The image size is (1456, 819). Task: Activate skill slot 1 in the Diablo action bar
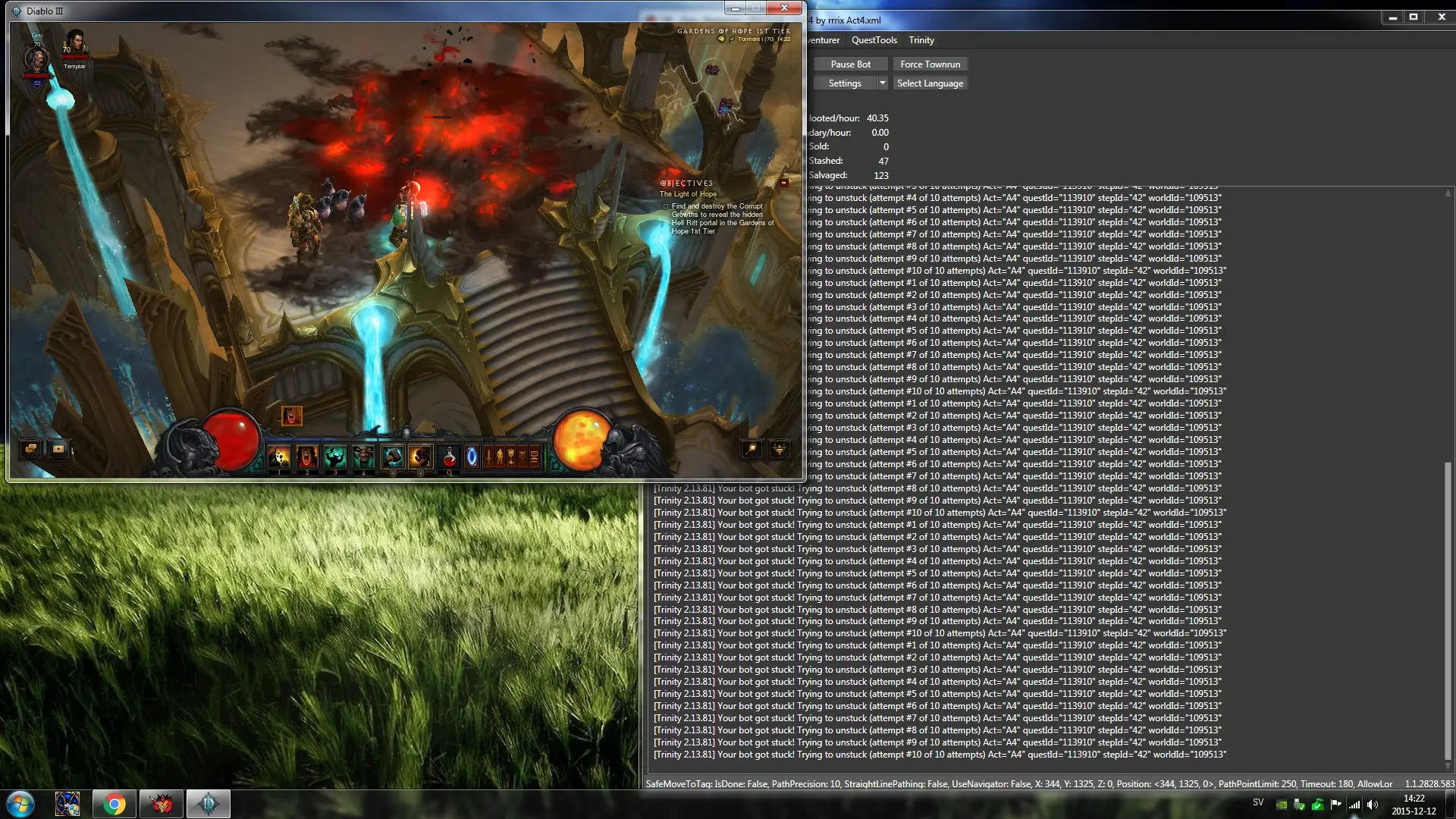(279, 457)
